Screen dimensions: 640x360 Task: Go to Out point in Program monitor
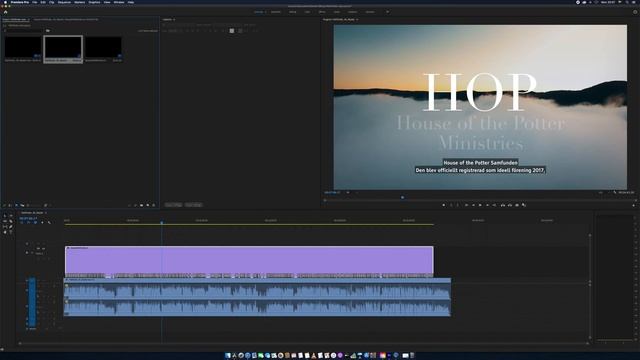point(494,205)
